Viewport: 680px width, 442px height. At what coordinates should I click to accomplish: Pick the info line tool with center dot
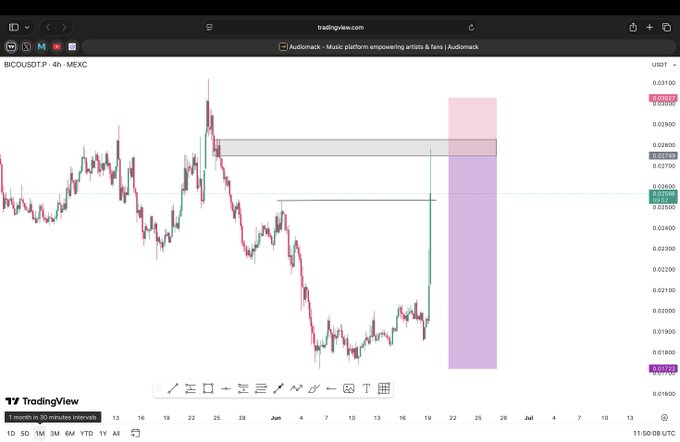pos(278,389)
